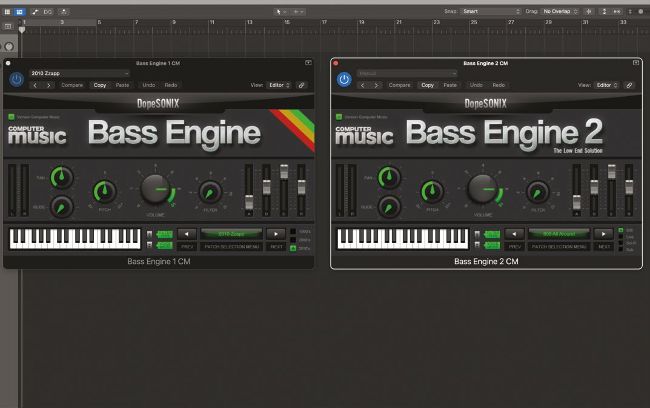The image size is (650, 408).
Task: Click a key on Bass Engine 1 keyboard
Action: tap(75, 239)
